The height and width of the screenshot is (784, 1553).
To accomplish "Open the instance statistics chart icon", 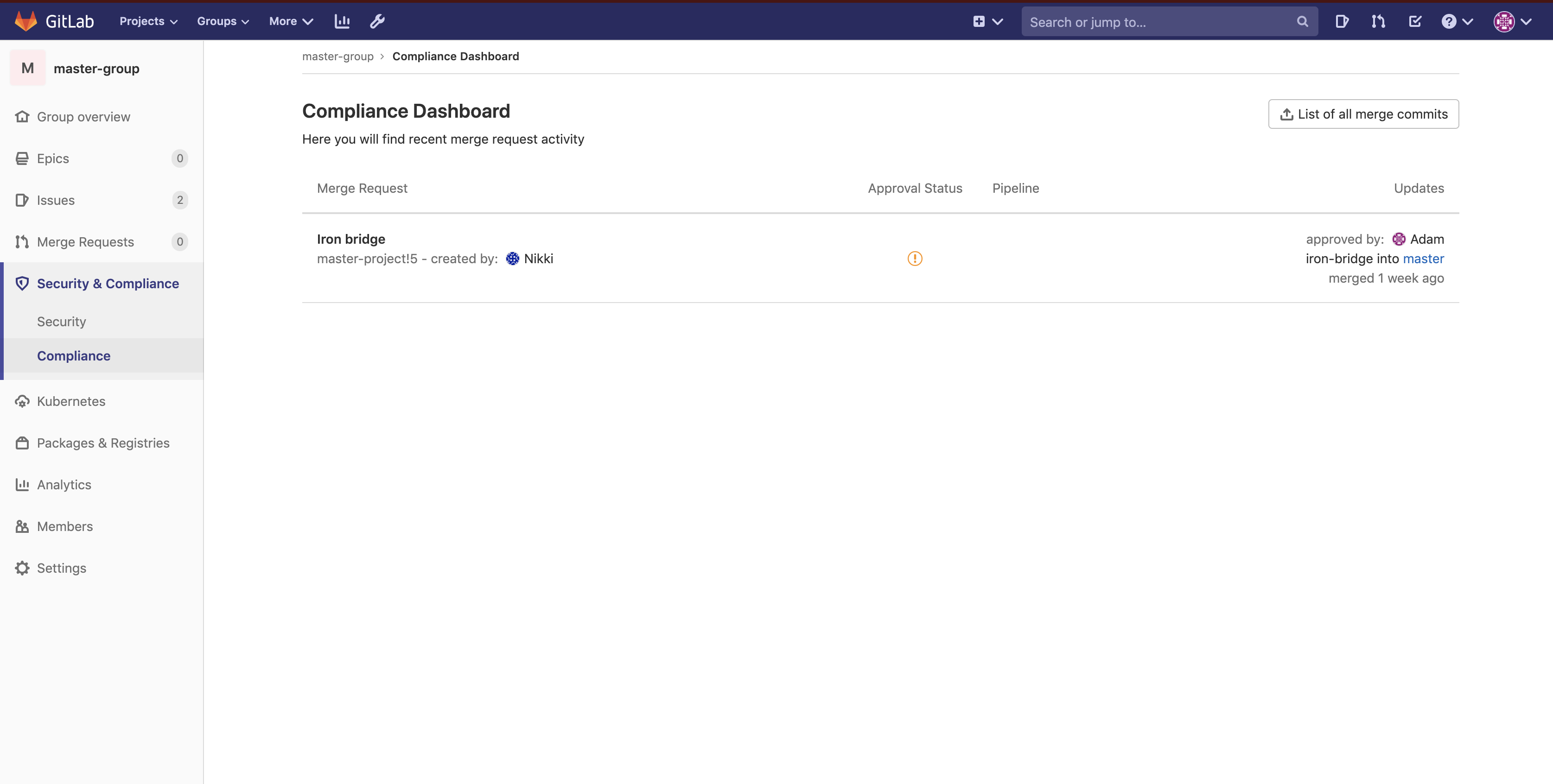I will 342,21.
